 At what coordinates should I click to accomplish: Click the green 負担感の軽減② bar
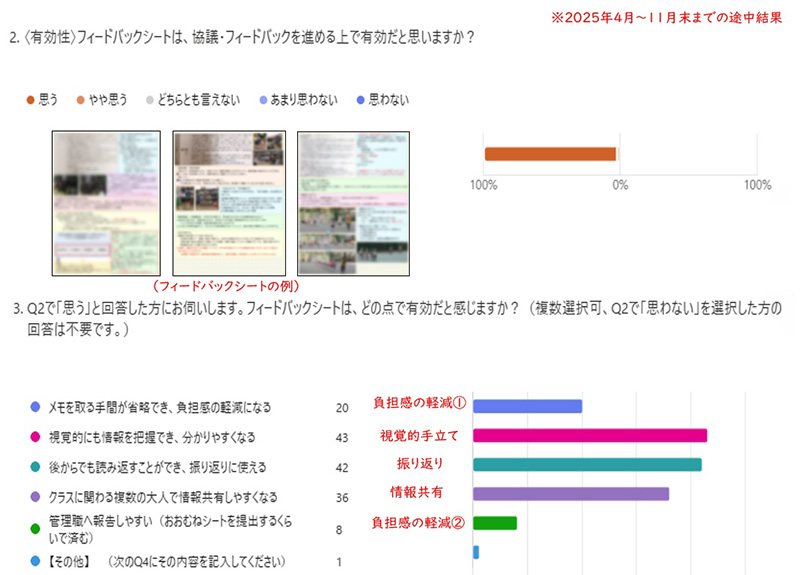[x=494, y=522]
